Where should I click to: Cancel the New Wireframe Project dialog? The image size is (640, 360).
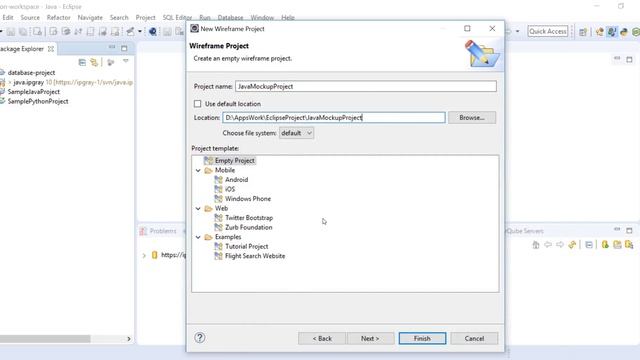(x=474, y=338)
